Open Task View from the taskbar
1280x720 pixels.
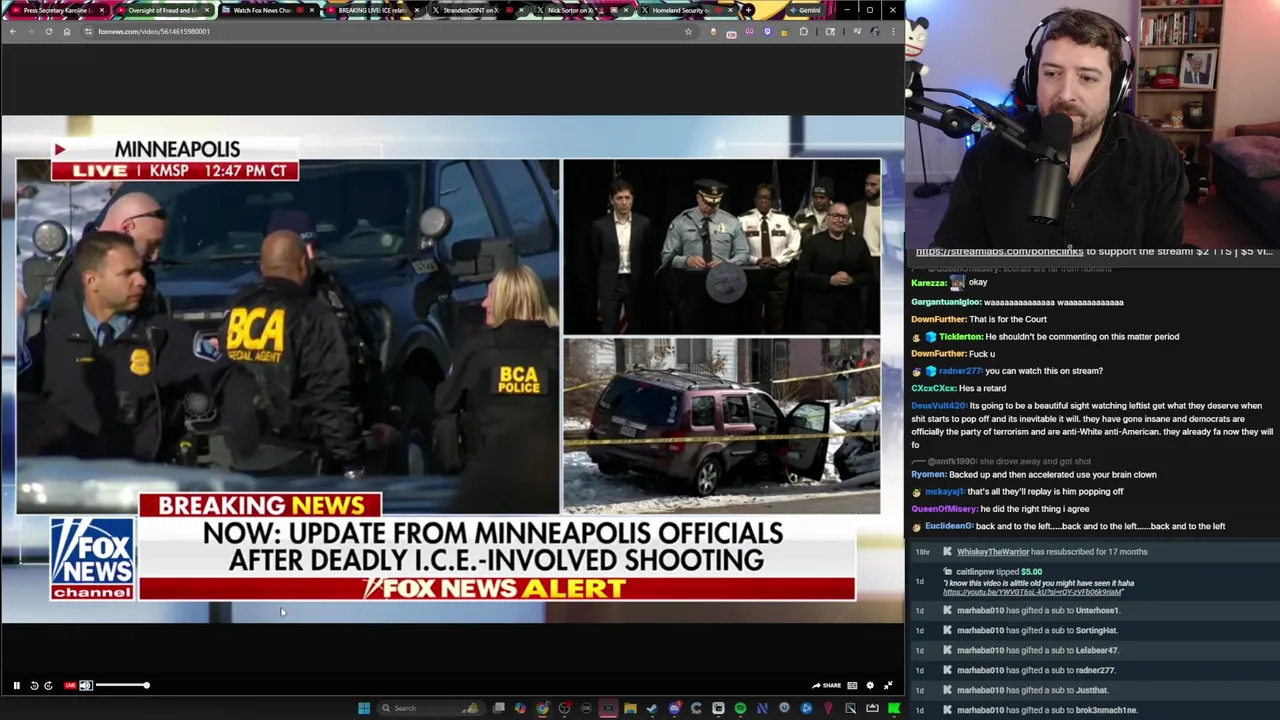pos(499,708)
